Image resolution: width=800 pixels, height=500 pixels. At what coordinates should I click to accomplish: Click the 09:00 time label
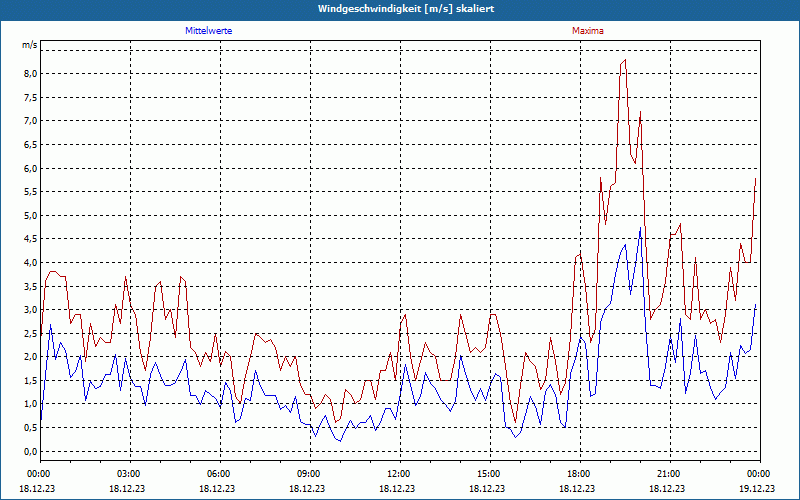tap(310, 474)
